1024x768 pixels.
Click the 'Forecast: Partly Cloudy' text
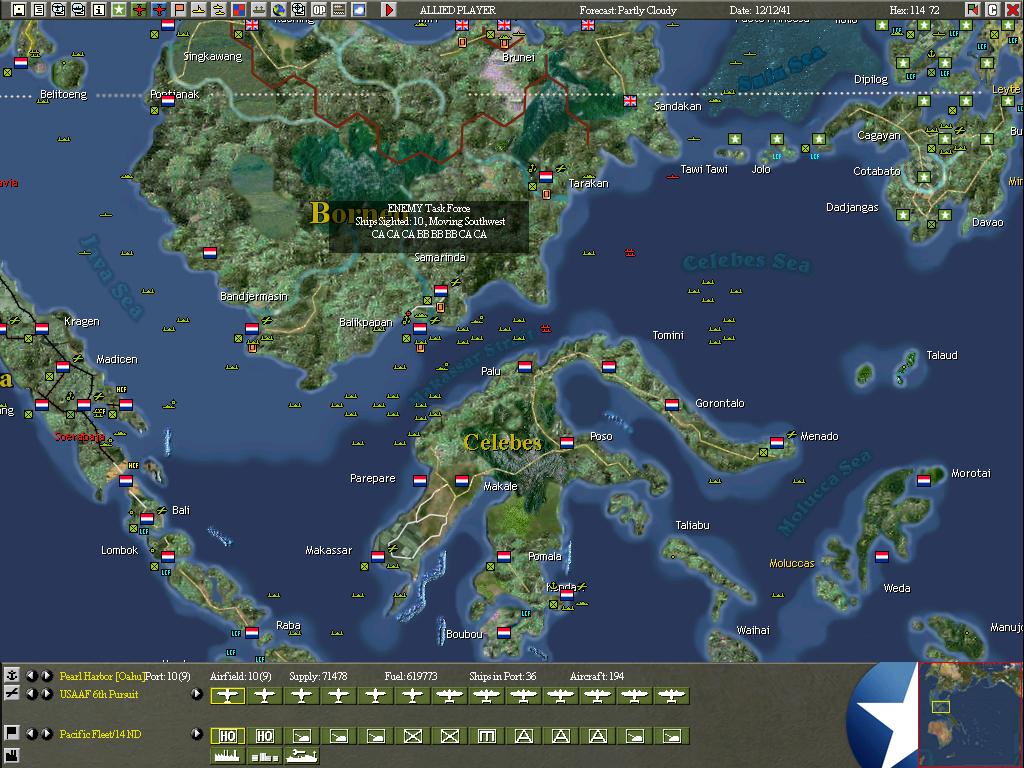coord(628,10)
